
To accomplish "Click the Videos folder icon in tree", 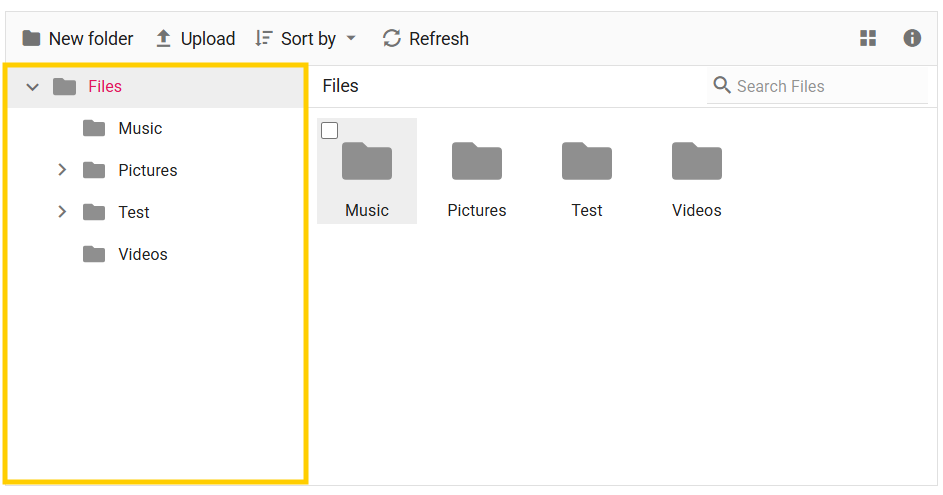I will pyautogui.click(x=94, y=254).
